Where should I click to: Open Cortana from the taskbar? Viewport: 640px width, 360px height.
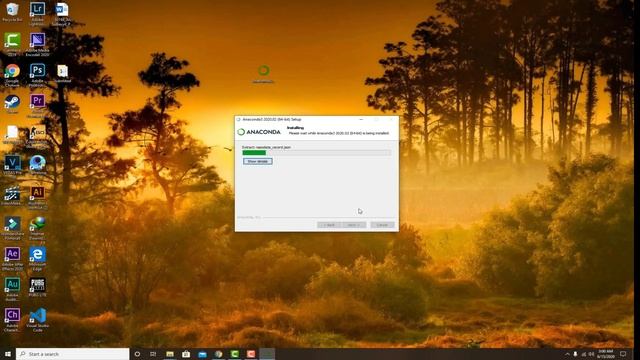coord(137,354)
